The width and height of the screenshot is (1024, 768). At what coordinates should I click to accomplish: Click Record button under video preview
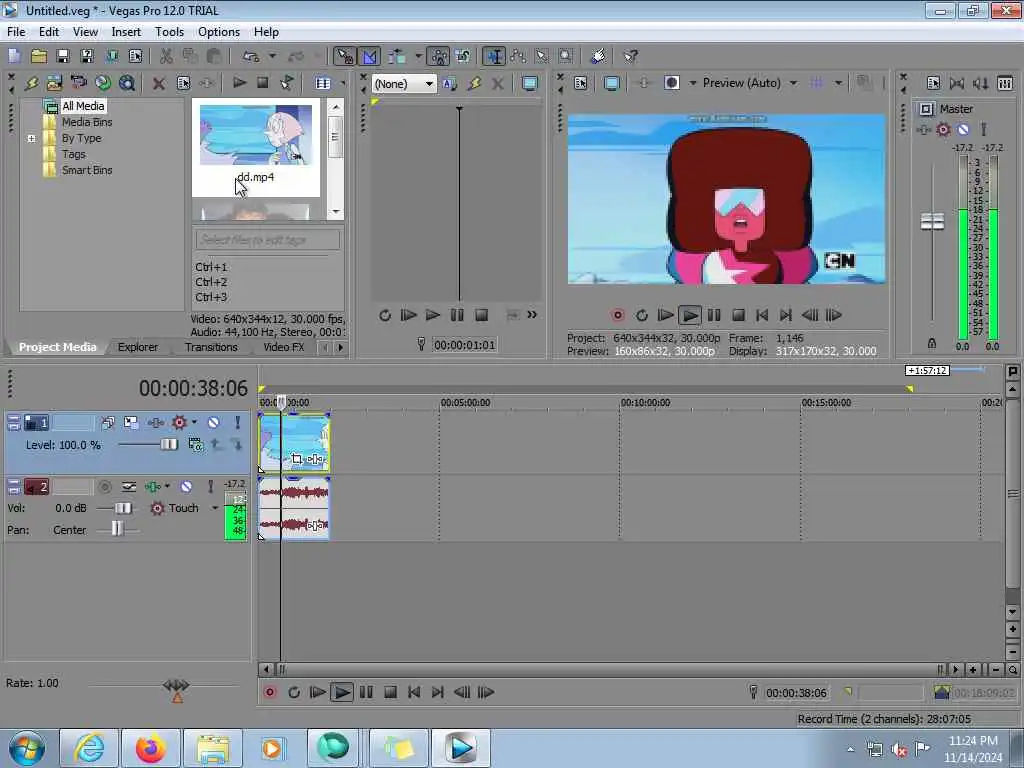pyautogui.click(x=617, y=315)
